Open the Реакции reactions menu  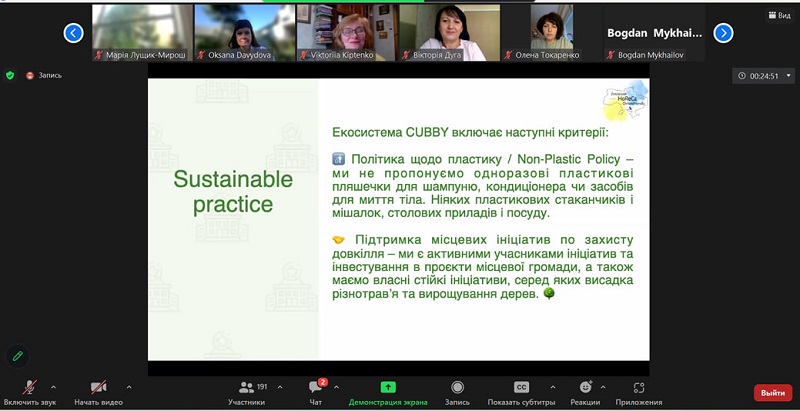pyautogui.click(x=585, y=393)
